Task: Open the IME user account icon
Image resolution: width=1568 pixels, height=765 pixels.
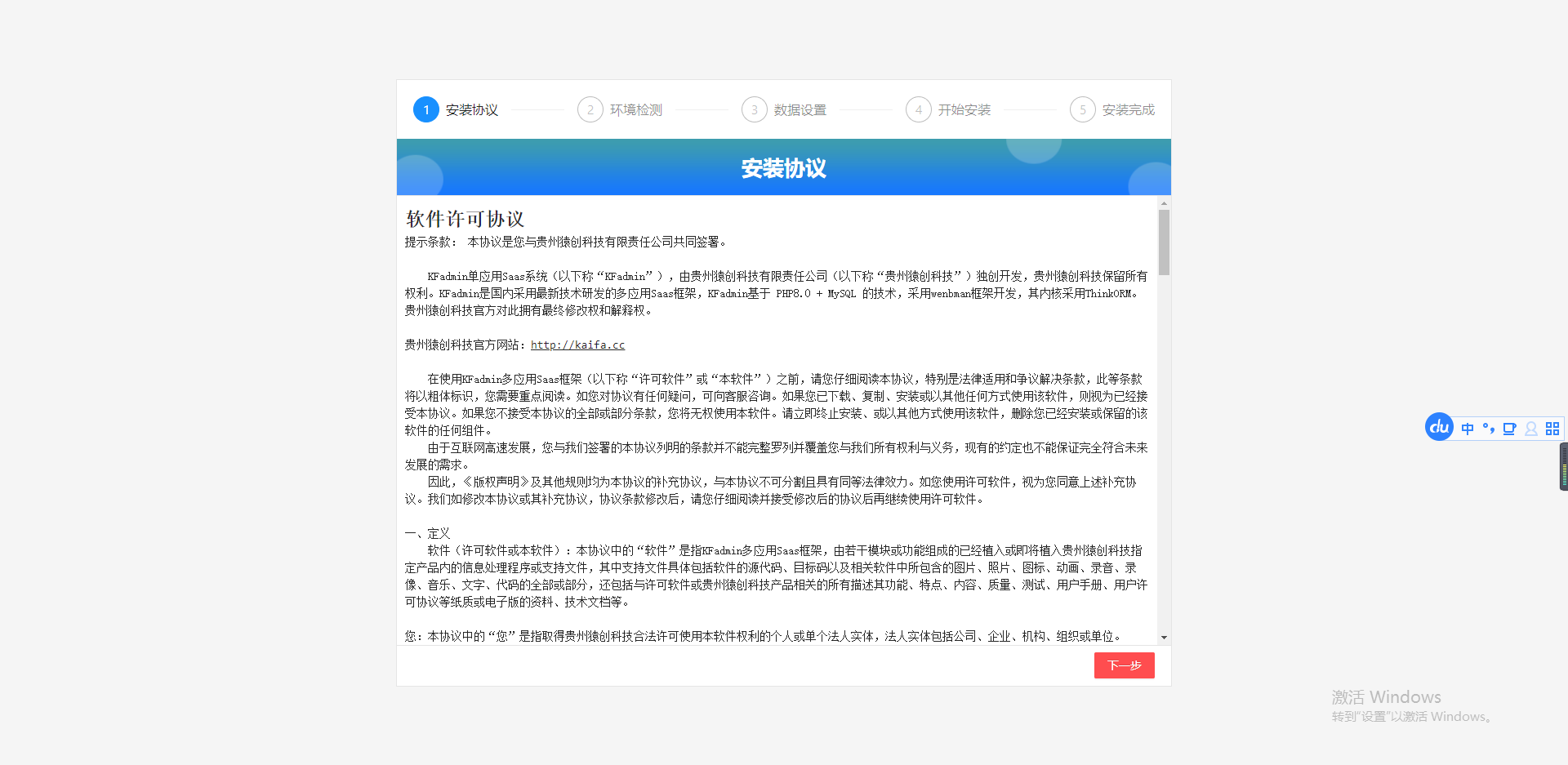Action: 1531,429
